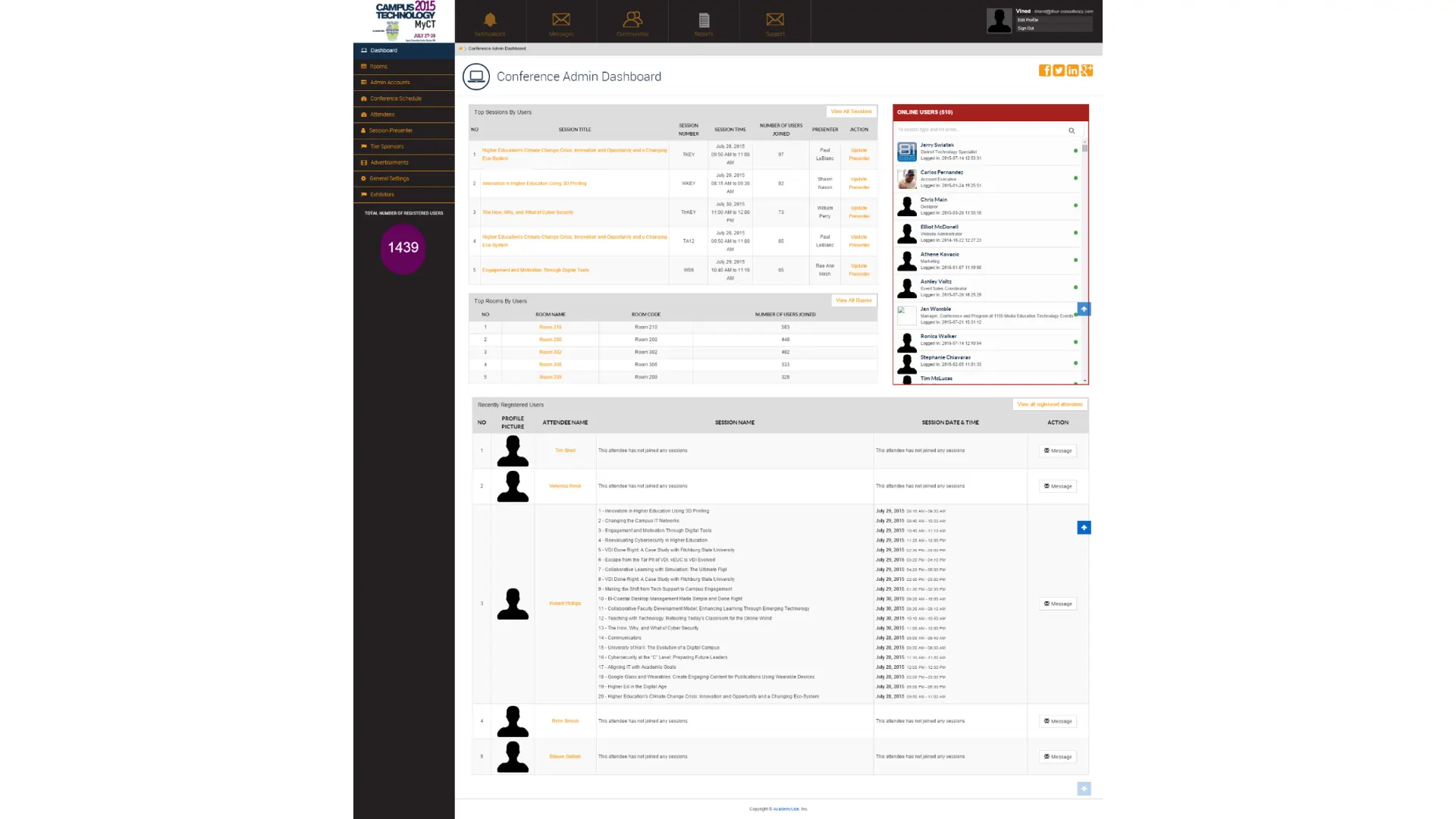
Task: Click the Campus Technology 2015 MyCT logo
Action: coord(405,21)
